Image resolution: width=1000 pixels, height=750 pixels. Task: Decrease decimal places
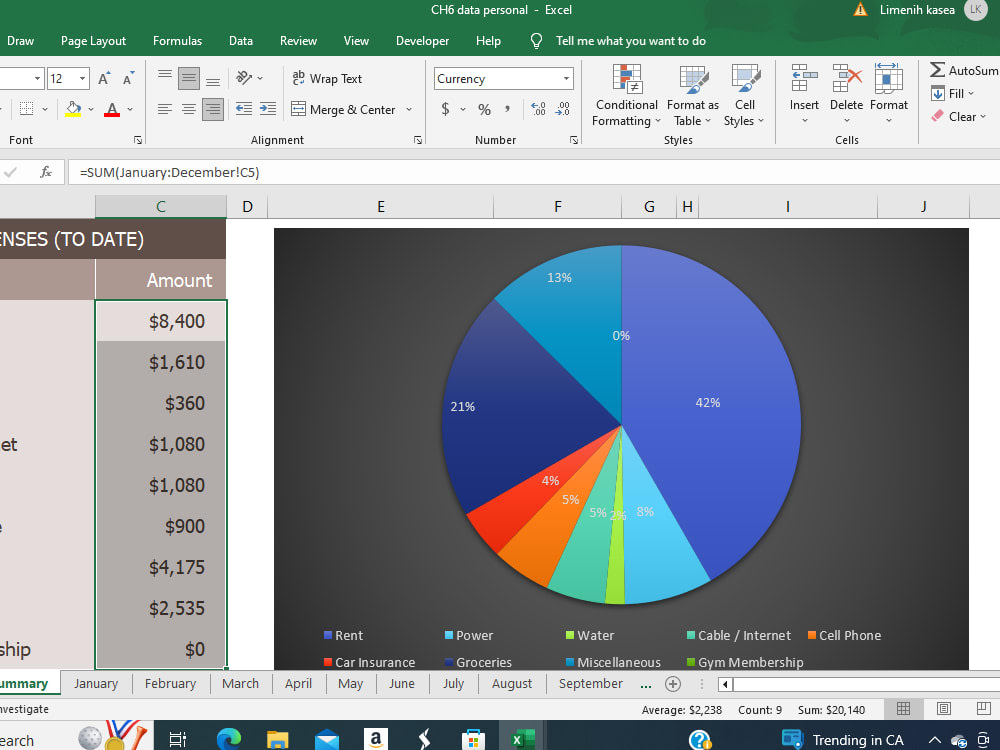tap(562, 109)
